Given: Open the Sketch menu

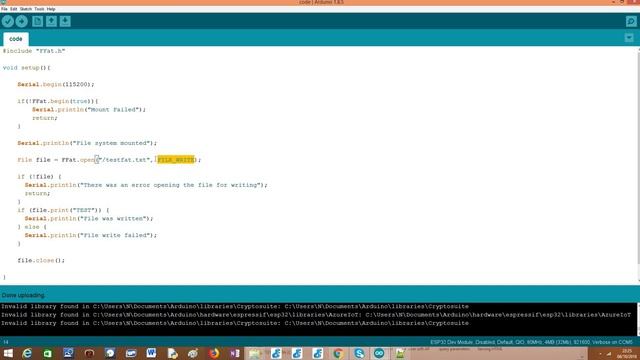Looking at the screenshot, I should (x=26, y=9).
